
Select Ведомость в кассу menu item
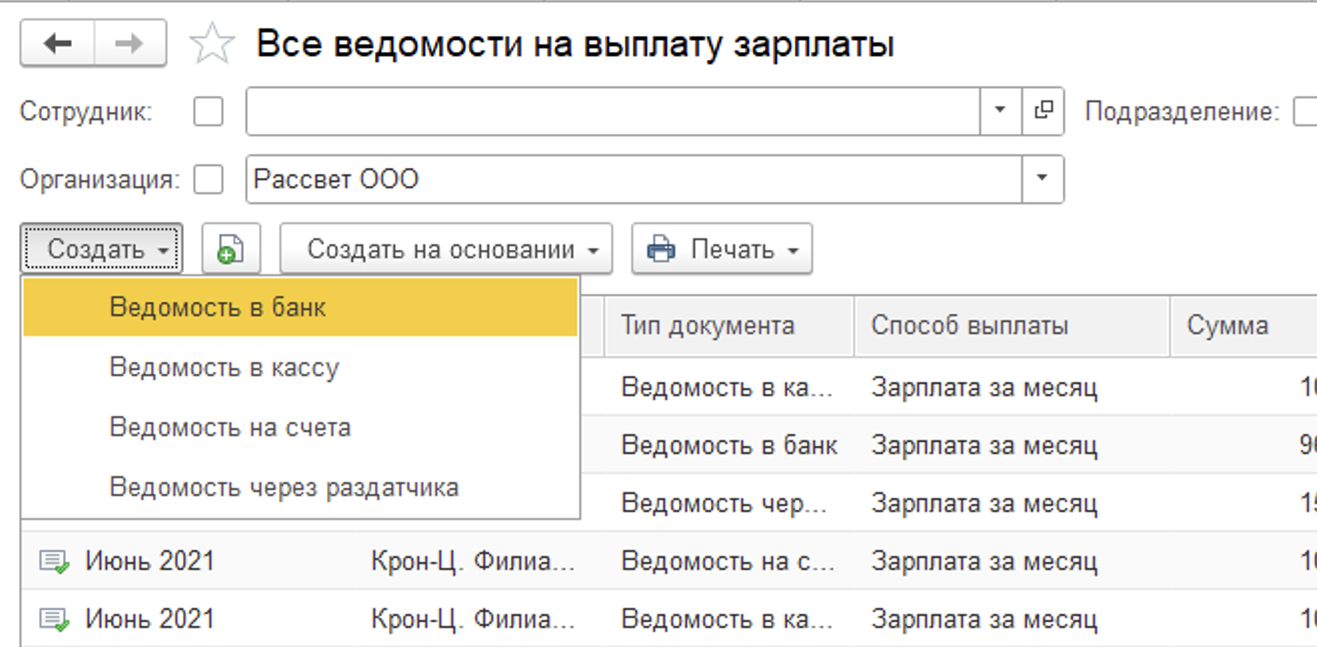(300, 368)
